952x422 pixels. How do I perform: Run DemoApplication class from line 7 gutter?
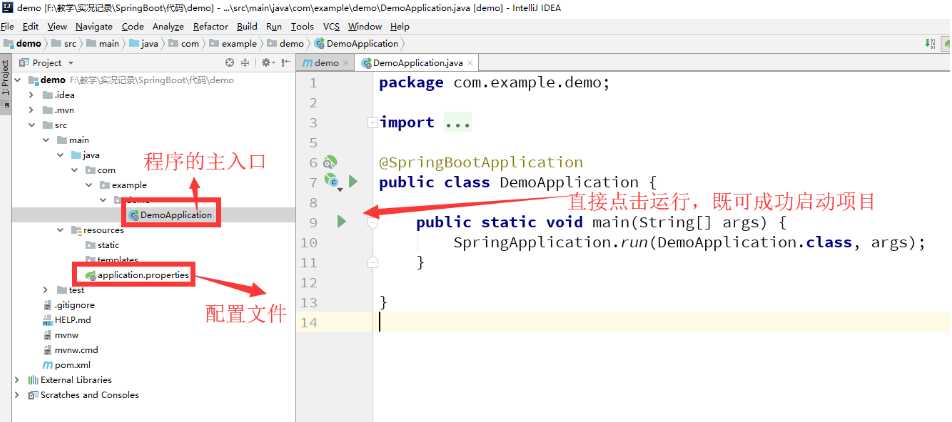(x=353, y=181)
